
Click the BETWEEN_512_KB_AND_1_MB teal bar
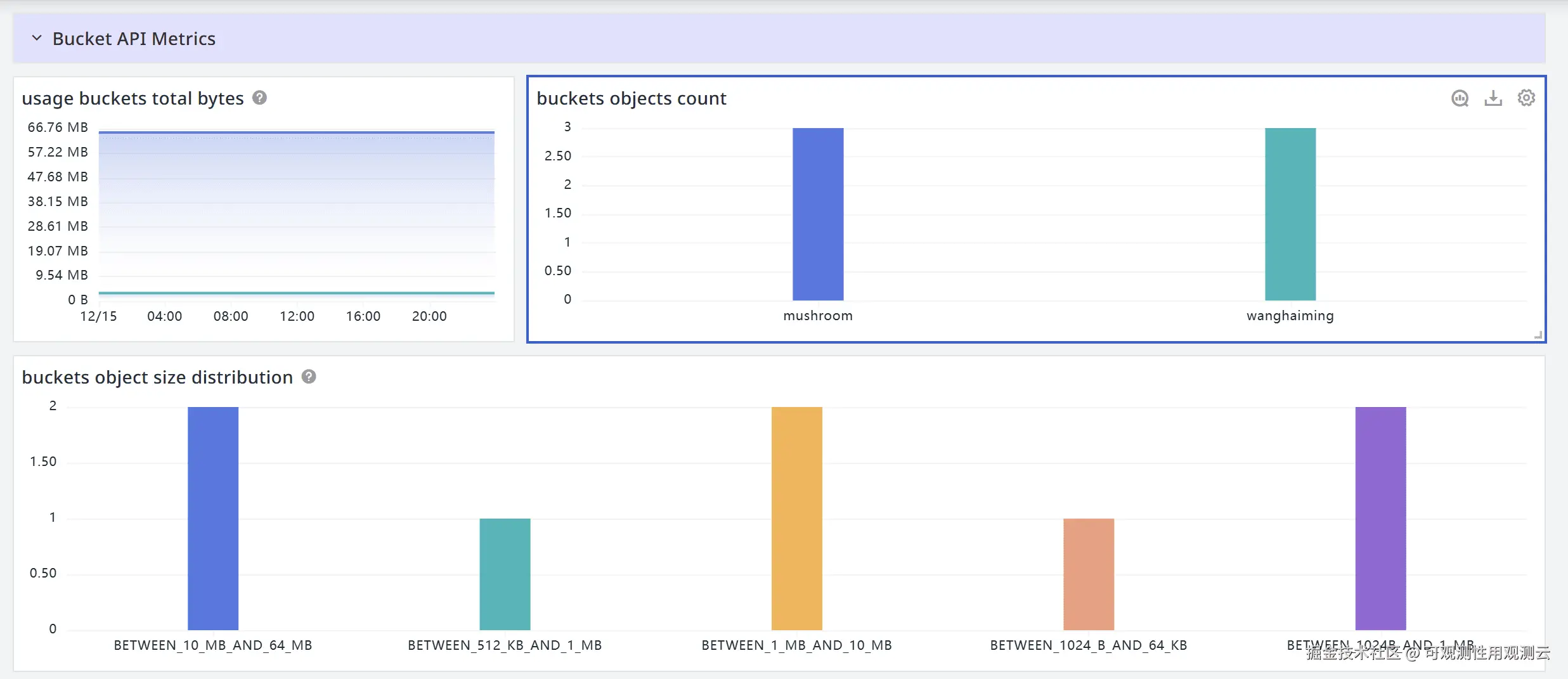(x=505, y=574)
